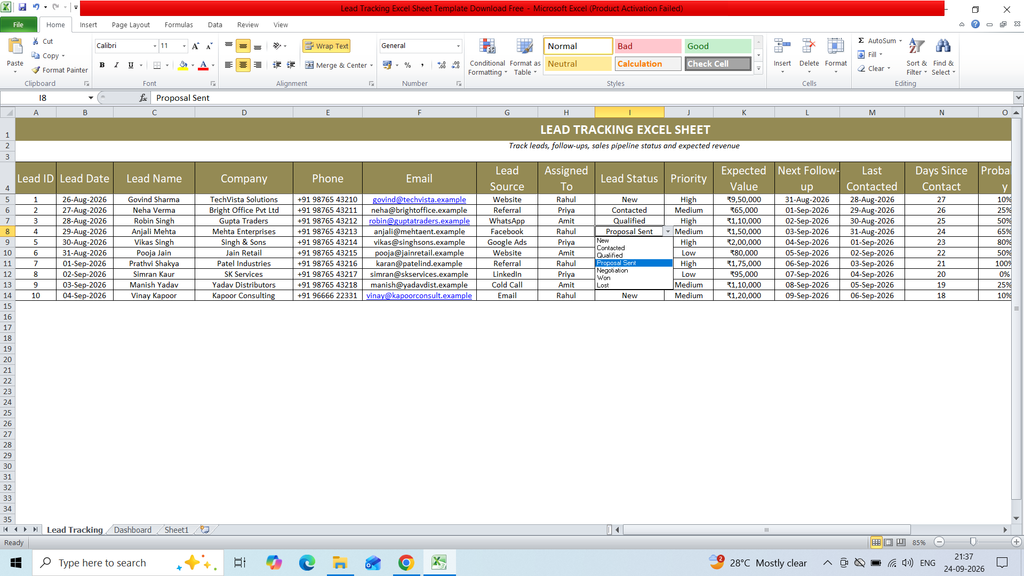Apply the Check Cell style
1024x576 pixels.
coord(717,64)
